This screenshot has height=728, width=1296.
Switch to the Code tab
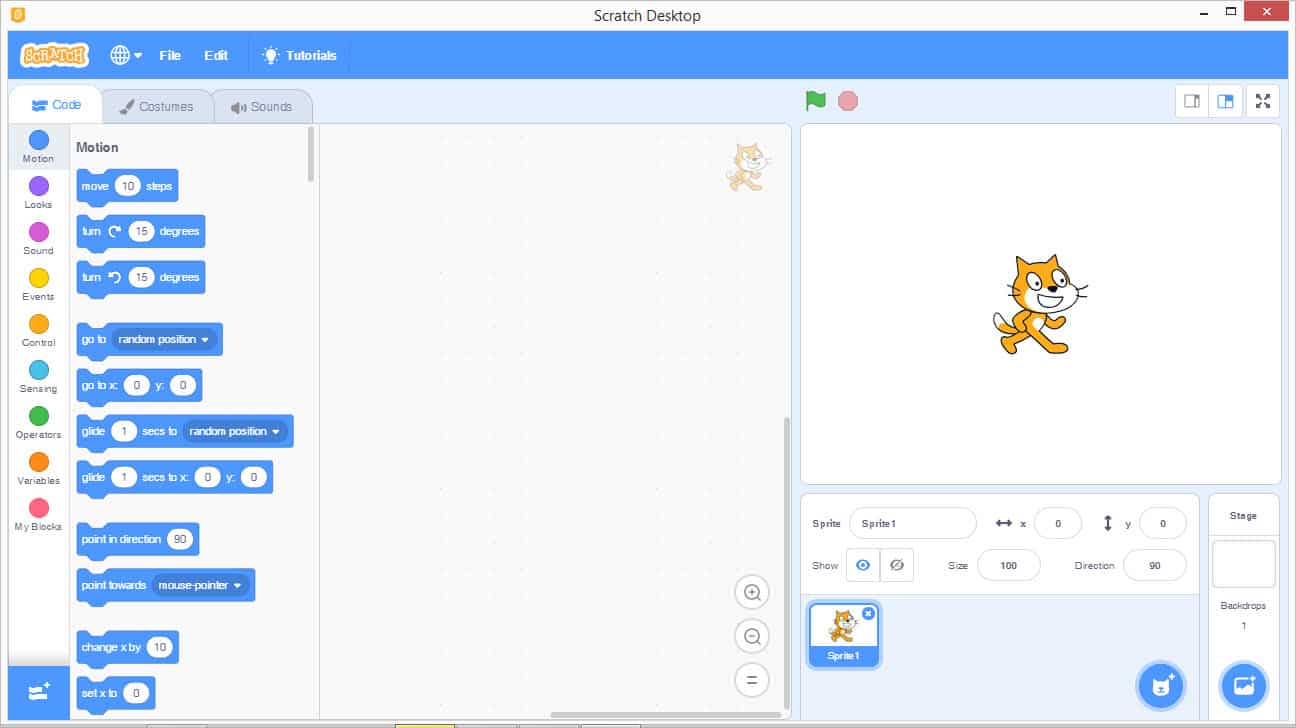pos(56,105)
